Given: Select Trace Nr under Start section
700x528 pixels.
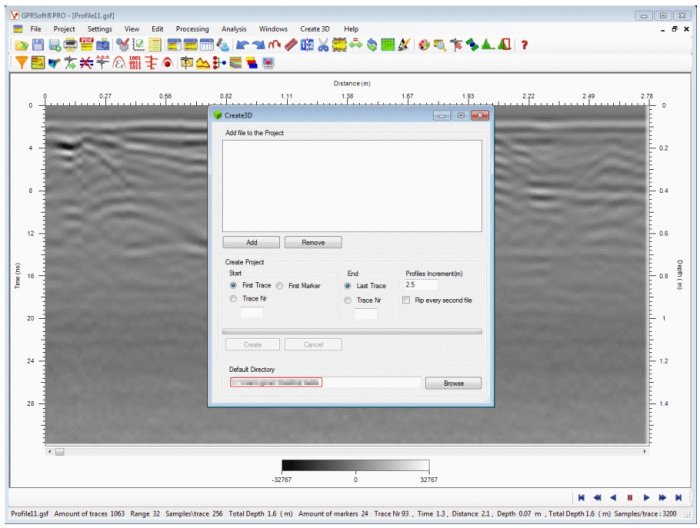Looking at the screenshot, I should 234,298.
